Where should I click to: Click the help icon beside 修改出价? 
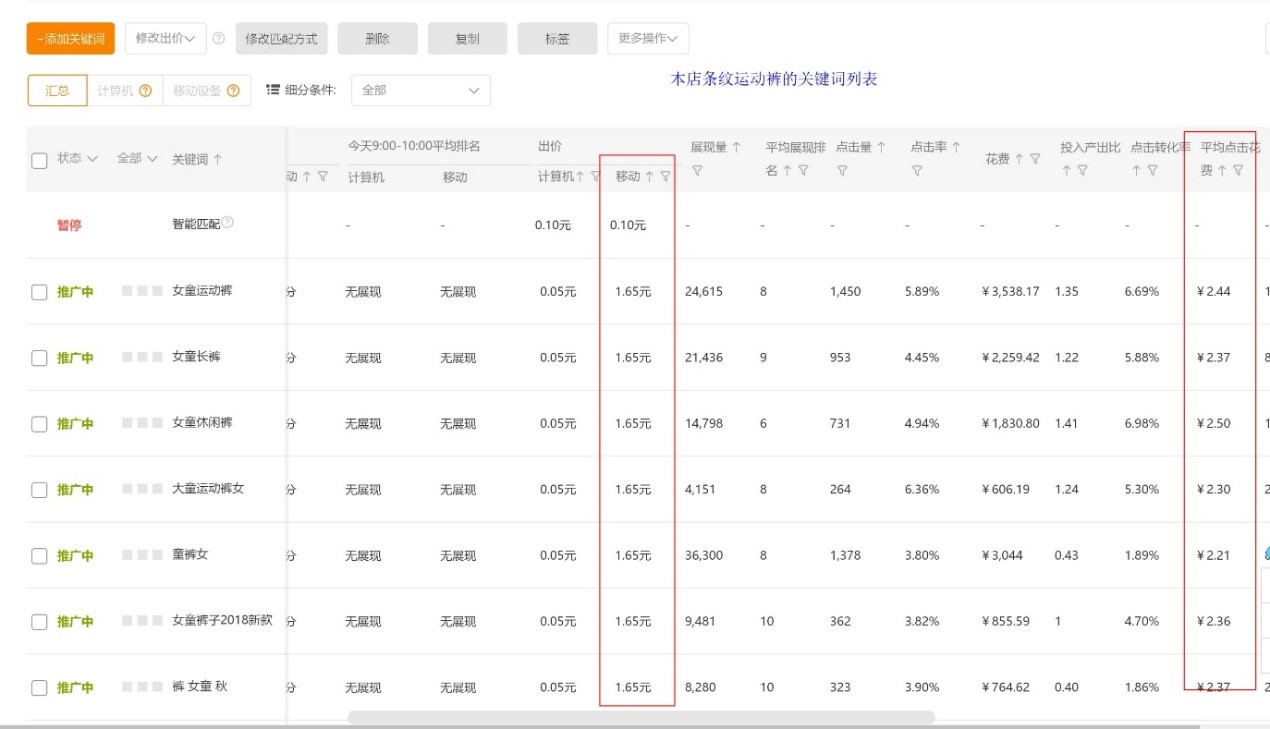coord(219,39)
